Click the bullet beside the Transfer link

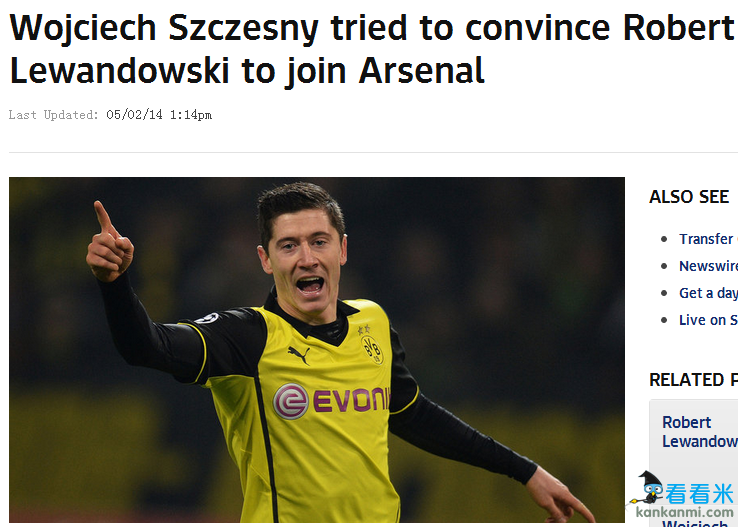pos(664,240)
